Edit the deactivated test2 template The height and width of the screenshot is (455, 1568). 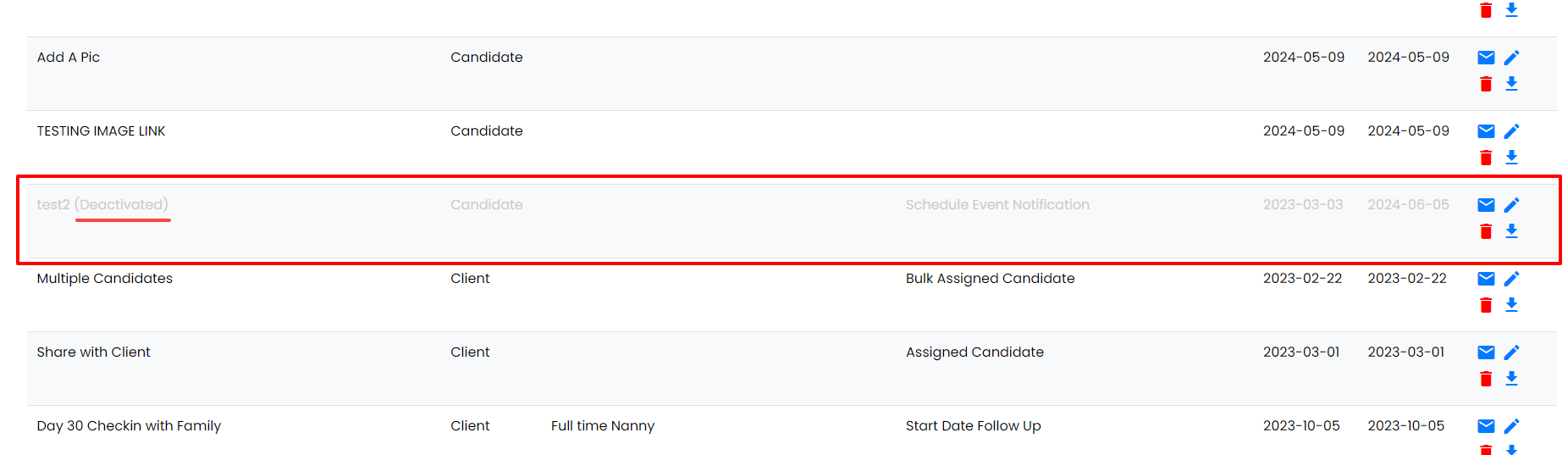coord(1511,205)
